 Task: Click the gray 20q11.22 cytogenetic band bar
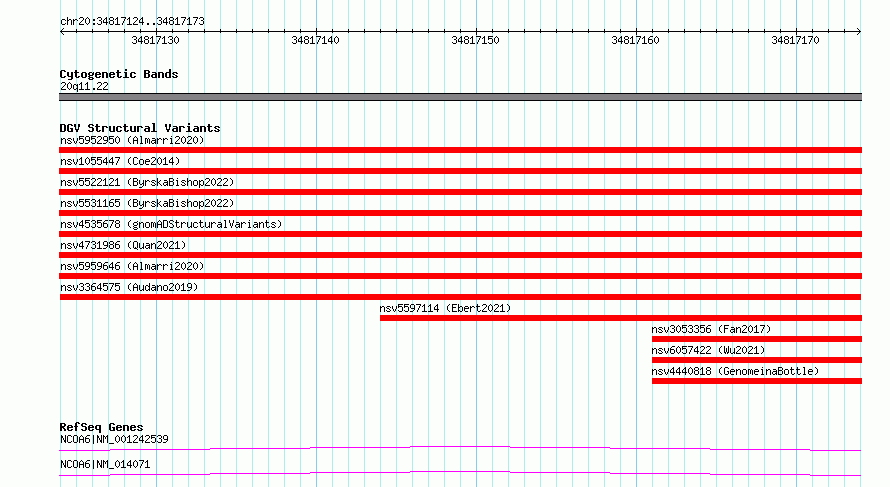pyautogui.click(x=460, y=97)
